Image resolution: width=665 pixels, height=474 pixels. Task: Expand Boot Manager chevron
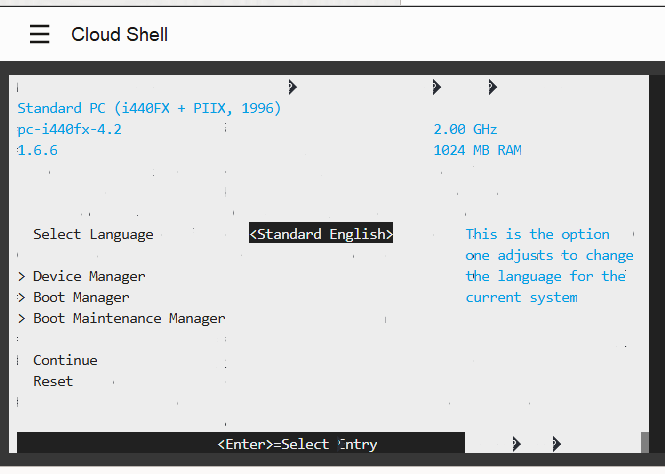[x=22, y=298]
